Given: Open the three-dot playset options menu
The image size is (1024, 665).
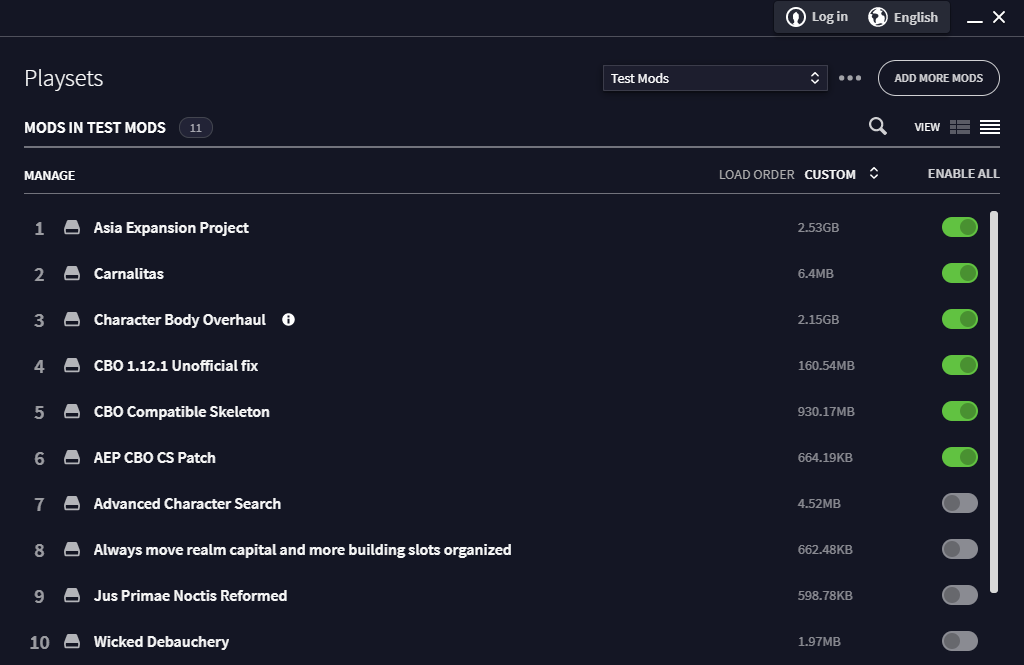Looking at the screenshot, I should coord(850,78).
